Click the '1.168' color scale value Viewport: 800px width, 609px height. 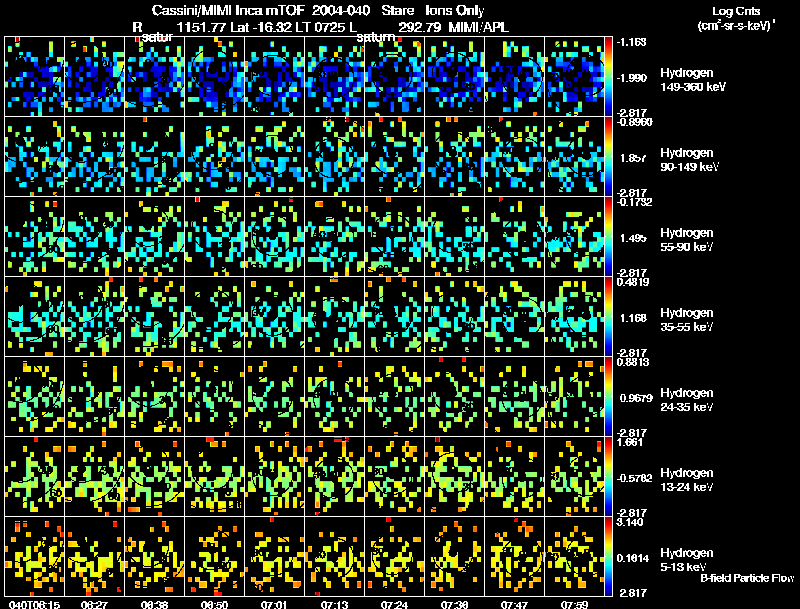633,318
